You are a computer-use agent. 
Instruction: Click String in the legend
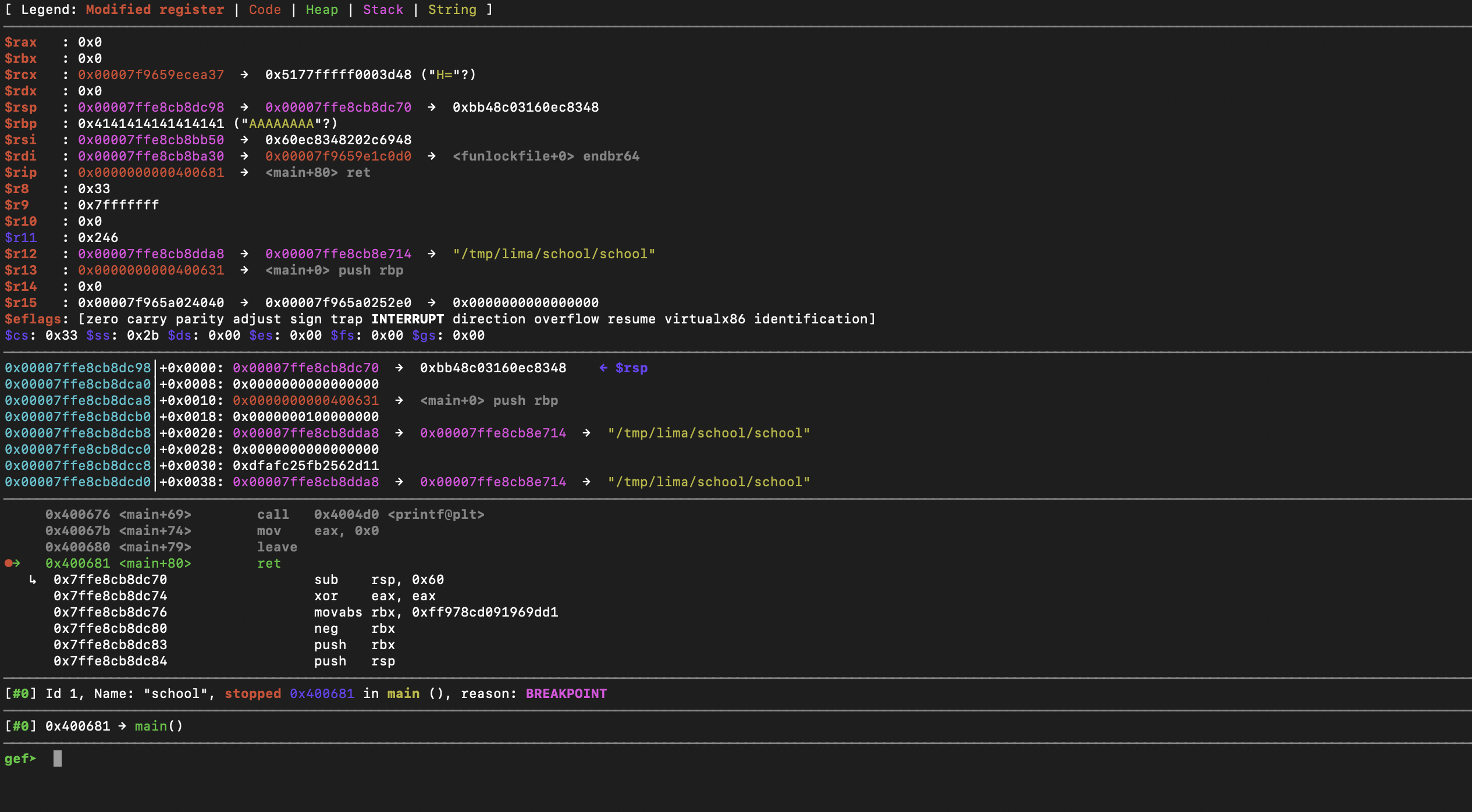[452, 10]
